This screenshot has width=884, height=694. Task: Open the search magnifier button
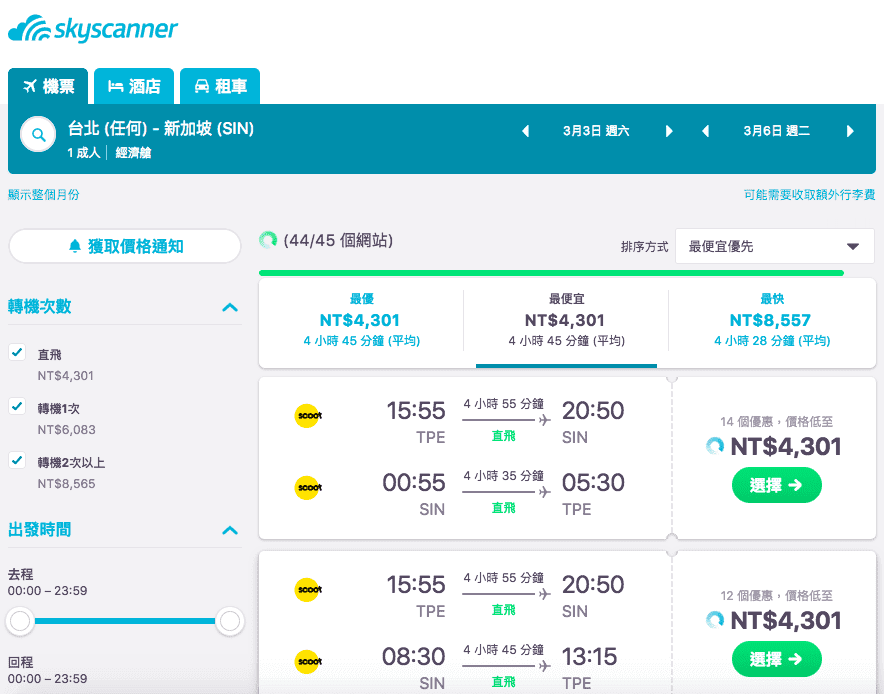(x=38, y=134)
